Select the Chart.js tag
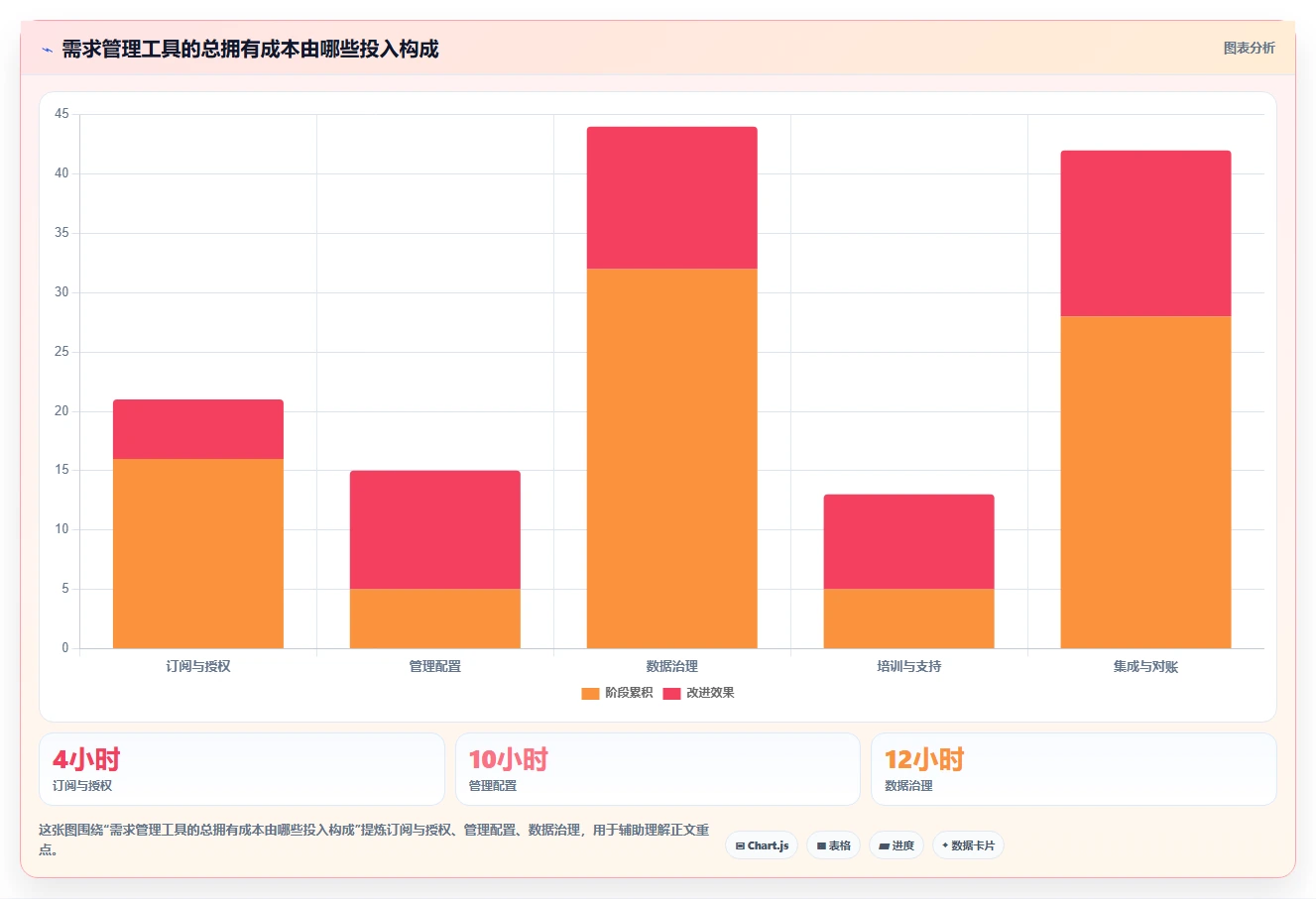Viewport: 1316px width, 899px height. tap(762, 845)
